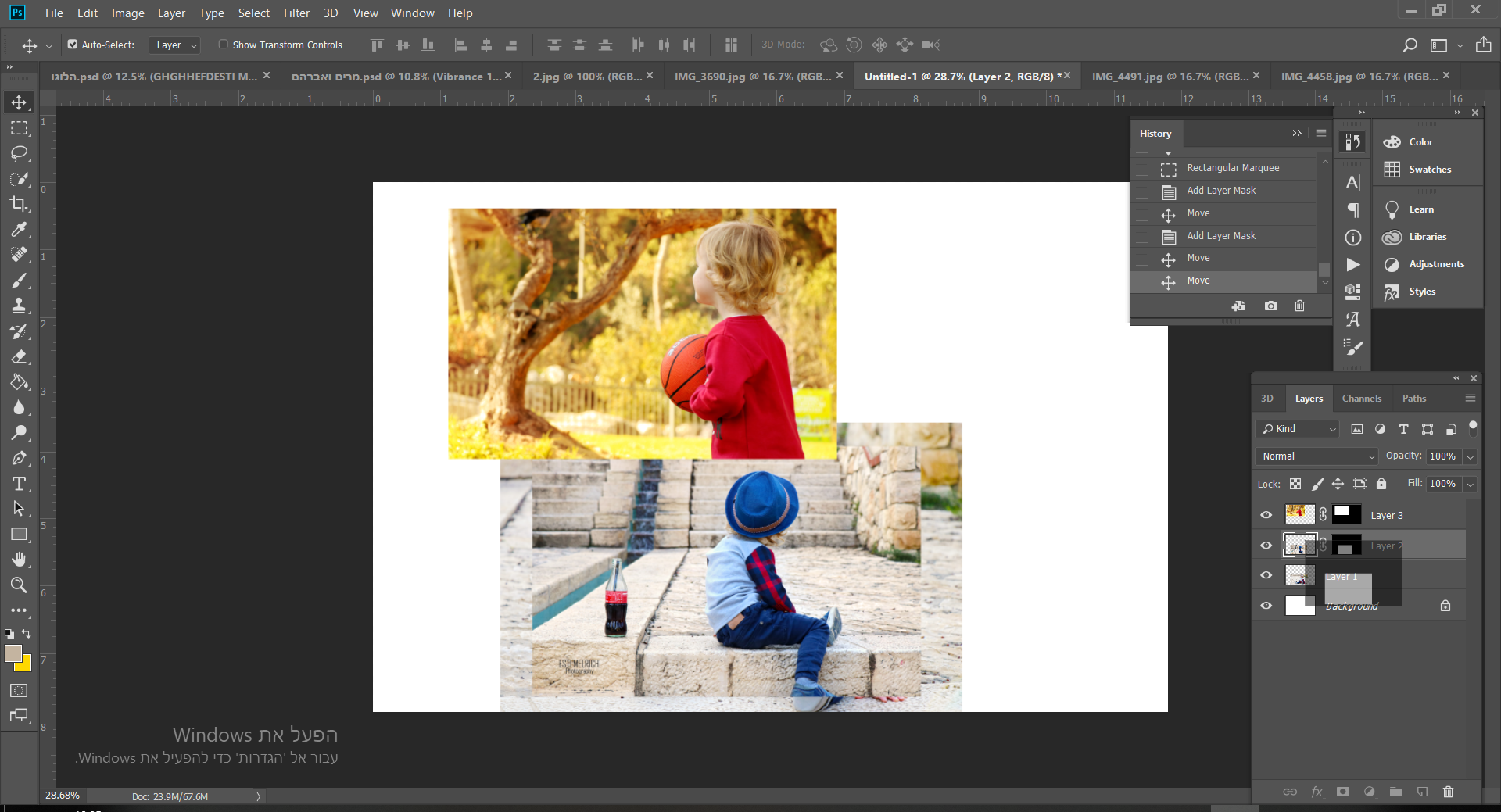Delete layer using Layers panel trash icon
Screen dimensions: 1501x812
pyautogui.click(x=1448, y=792)
